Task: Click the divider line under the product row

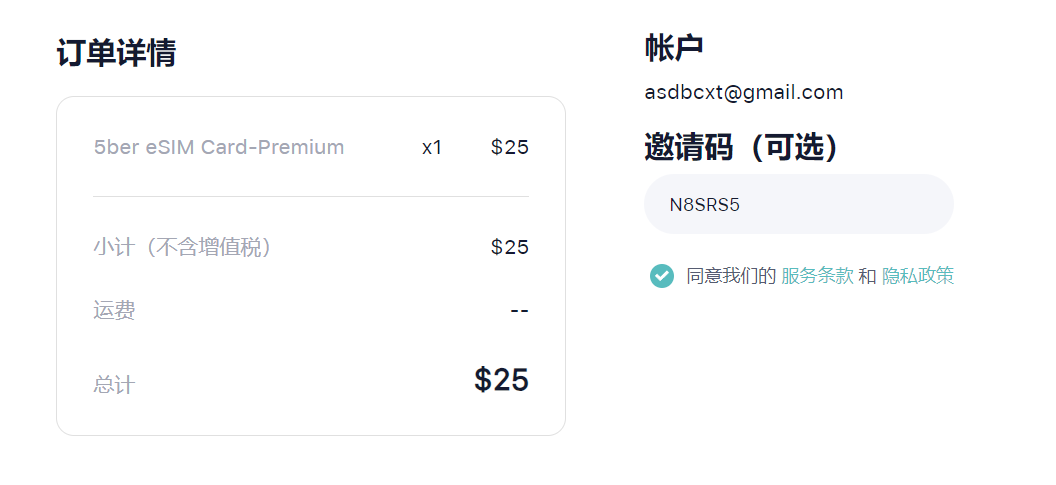Action: (311, 197)
